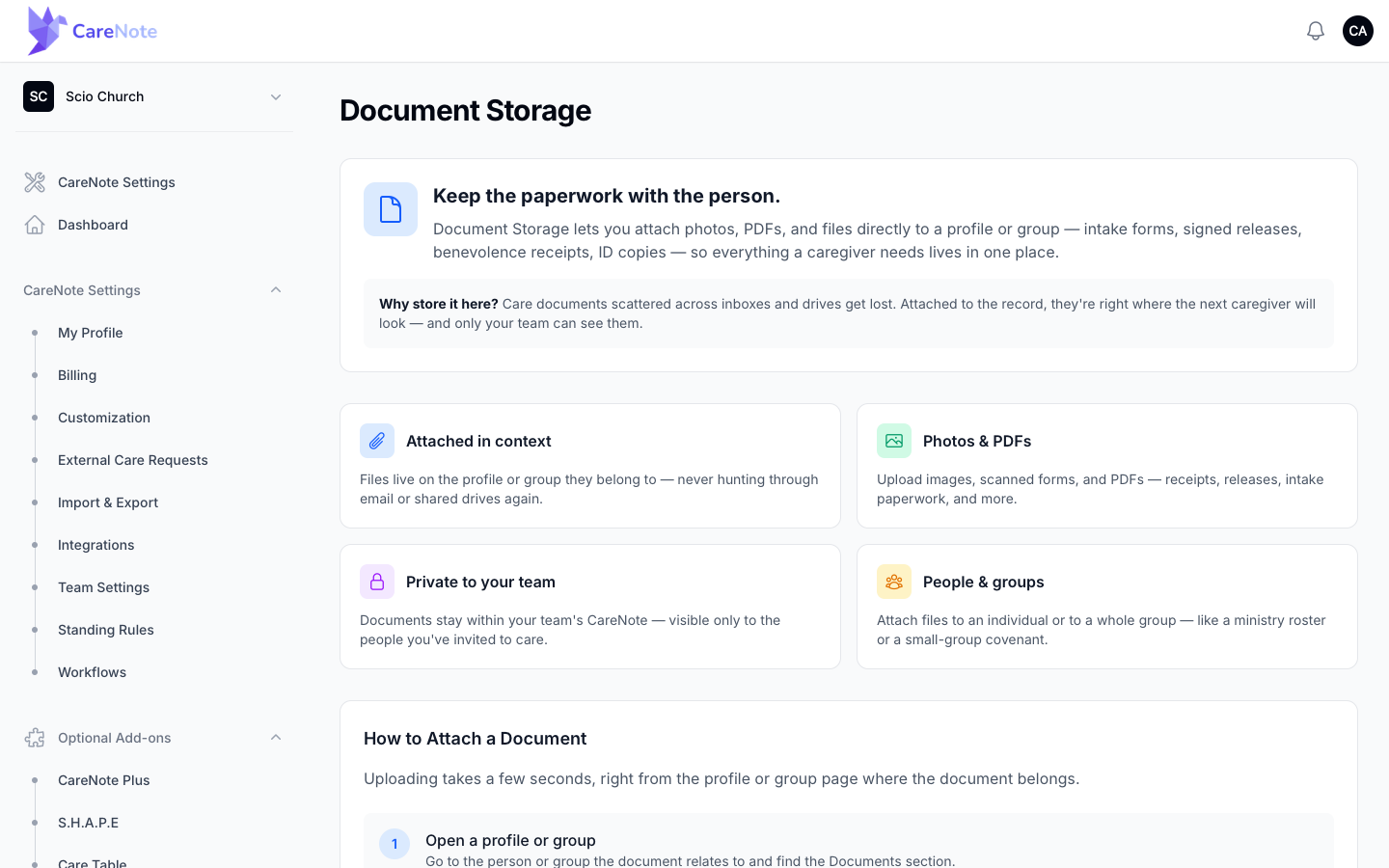The image size is (1389, 868).
Task: Open the CA user avatar menu
Action: (x=1358, y=31)
